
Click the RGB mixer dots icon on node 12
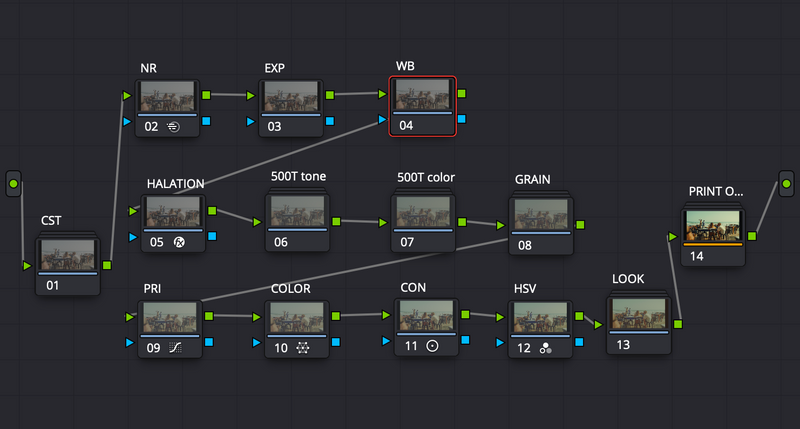(545, 348)
